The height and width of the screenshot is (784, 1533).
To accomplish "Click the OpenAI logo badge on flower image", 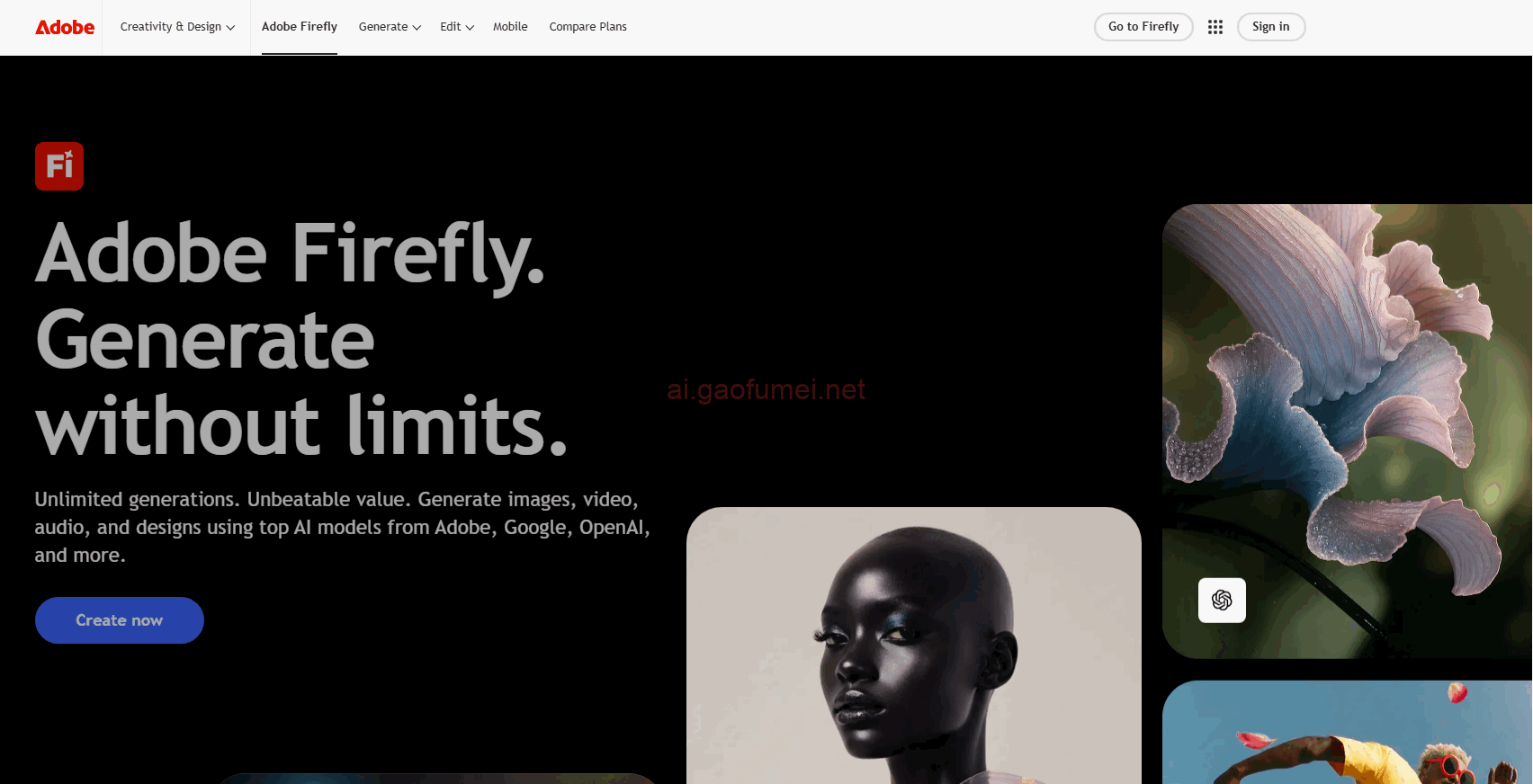I will coord(1222,600).
